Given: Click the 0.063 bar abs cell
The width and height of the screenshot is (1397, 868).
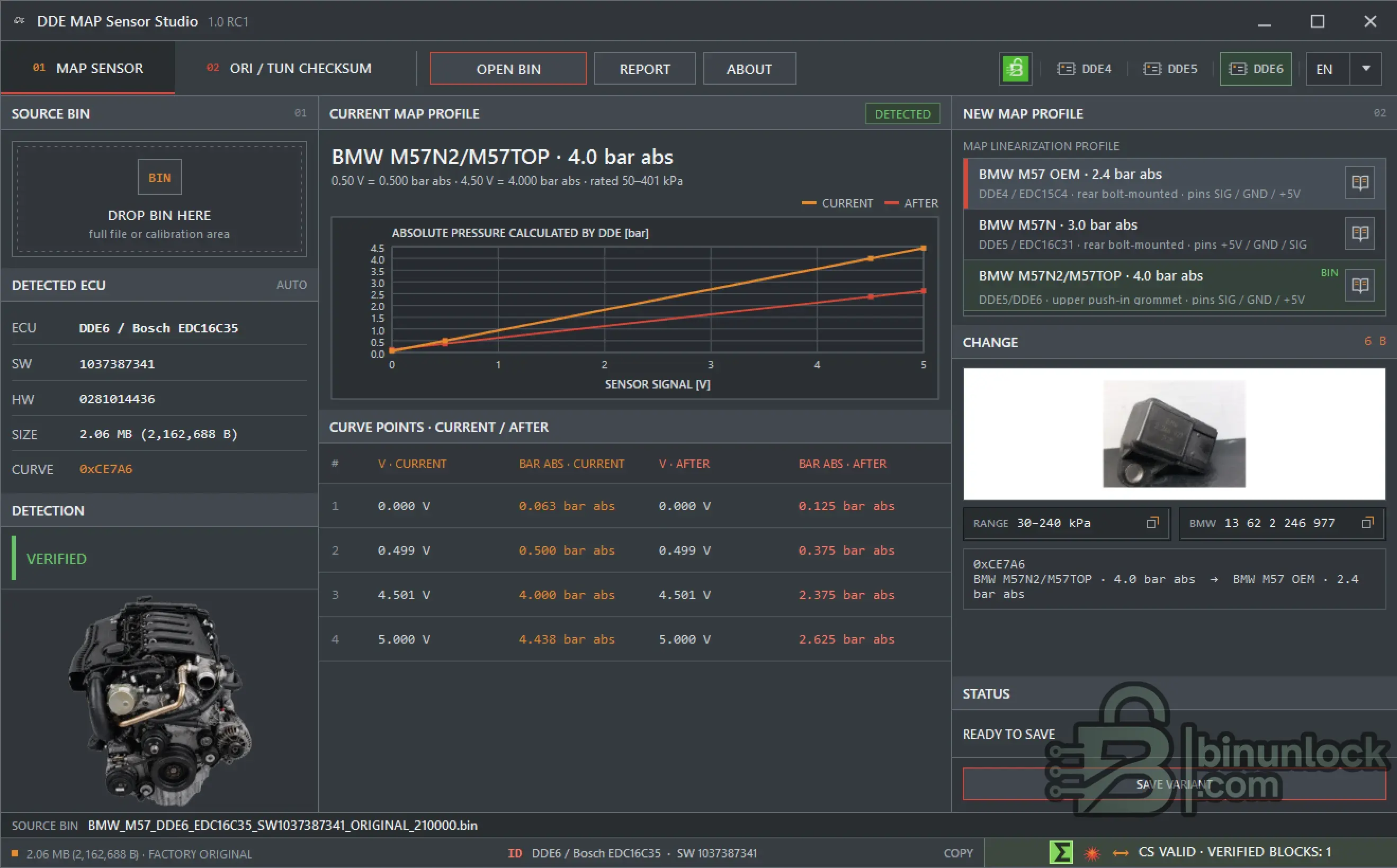Looking at the screenshot, I should coord(567,506).
